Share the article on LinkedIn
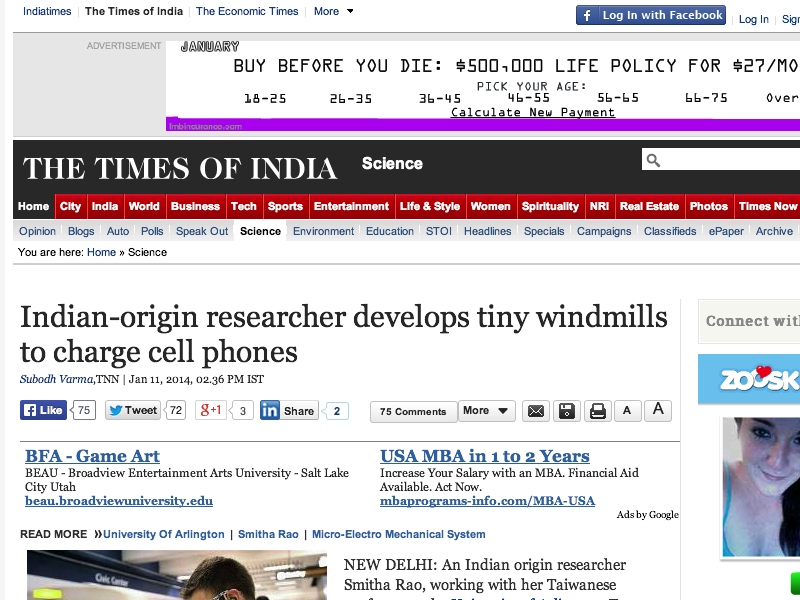The height and width of the screenshot is (600, 800). click(289, 410)
